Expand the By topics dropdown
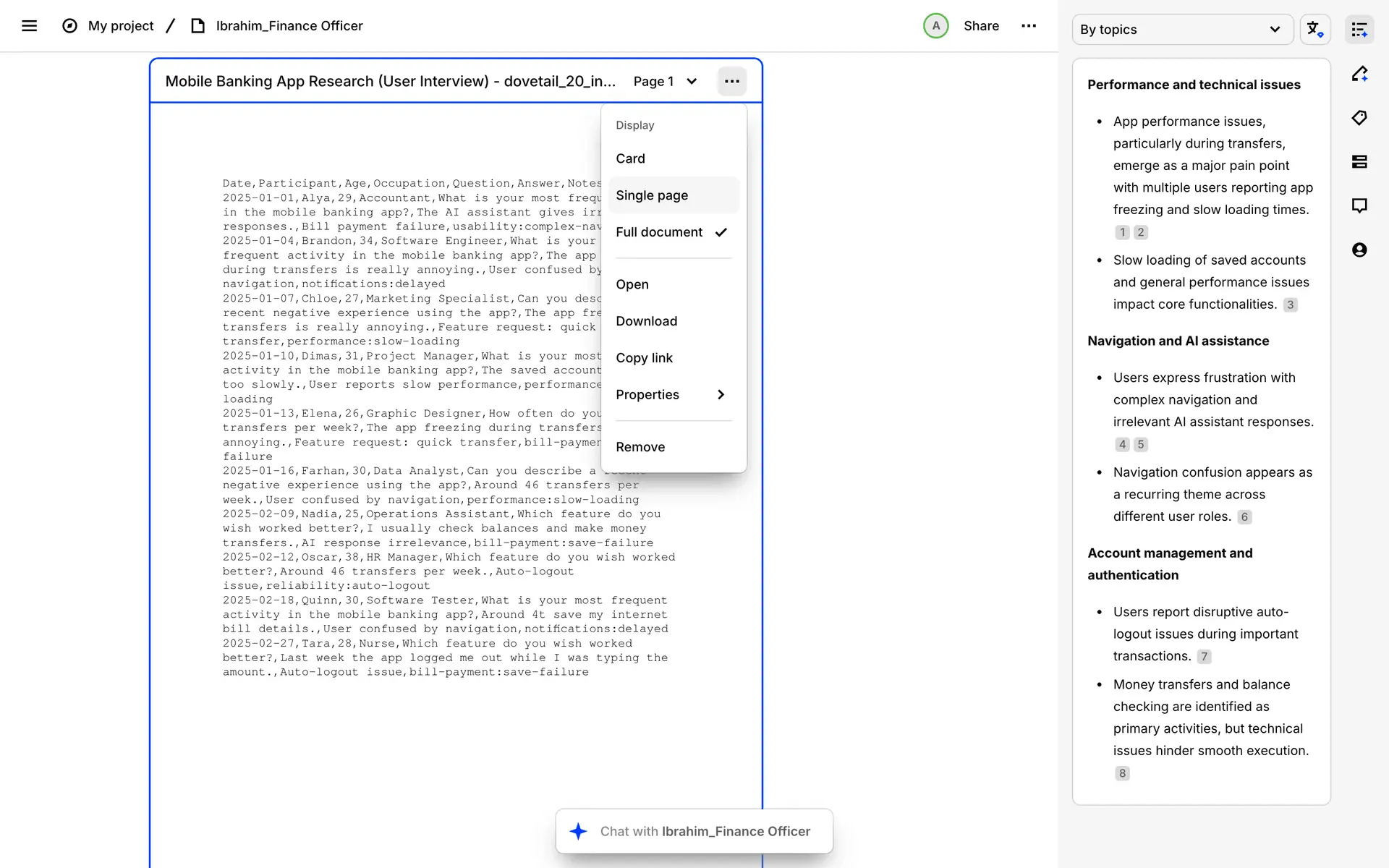The width and height of the screenshot is (1389, 868). [x=1182, y=30]
